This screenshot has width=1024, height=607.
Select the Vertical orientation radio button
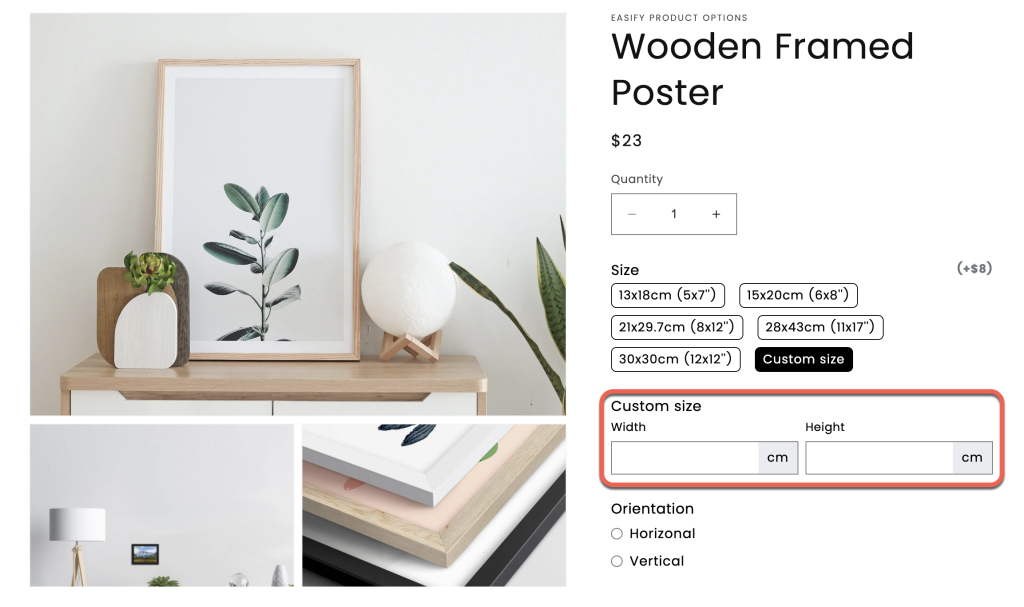(x=616, y=561)
